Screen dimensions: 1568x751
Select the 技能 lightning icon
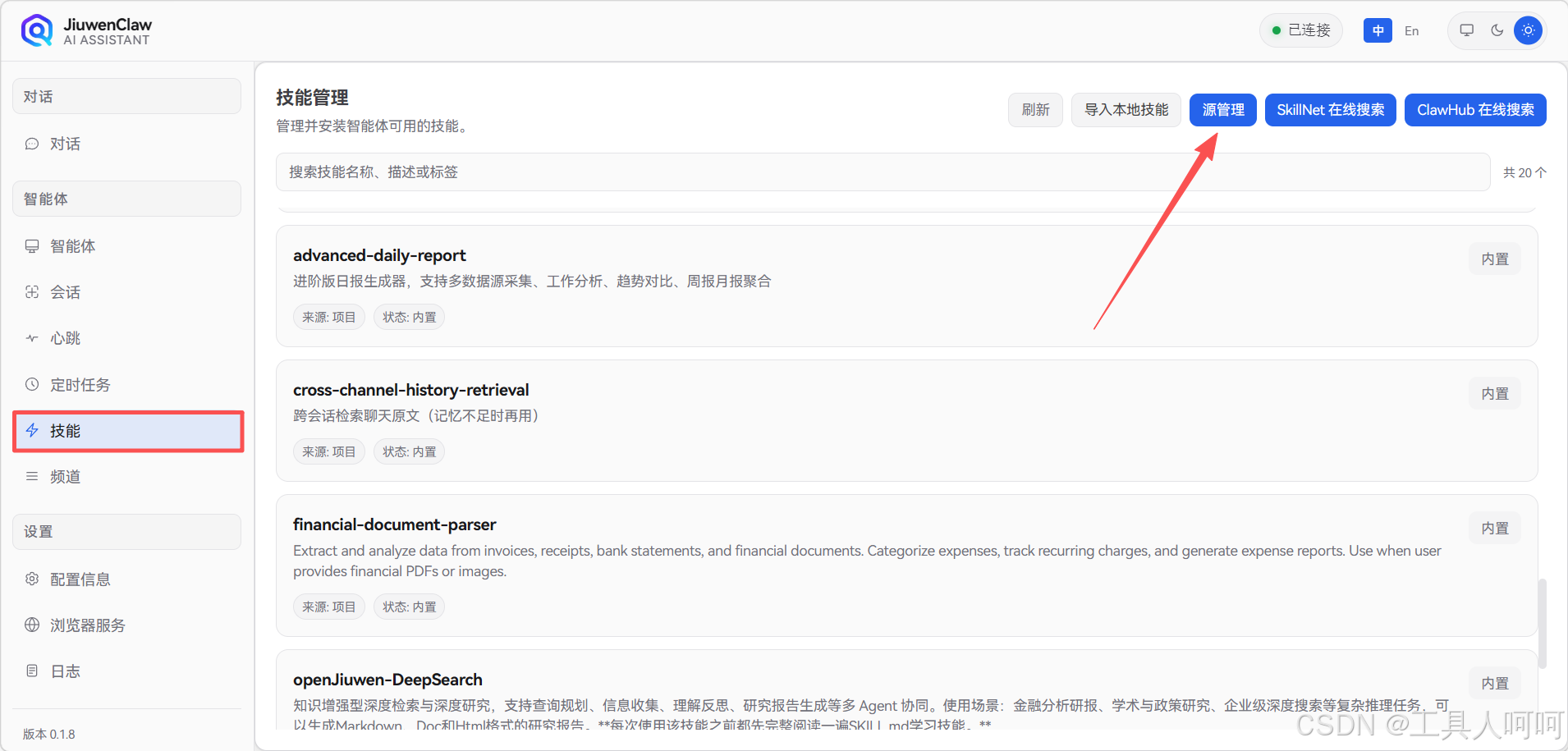click(x=32, y=430)
